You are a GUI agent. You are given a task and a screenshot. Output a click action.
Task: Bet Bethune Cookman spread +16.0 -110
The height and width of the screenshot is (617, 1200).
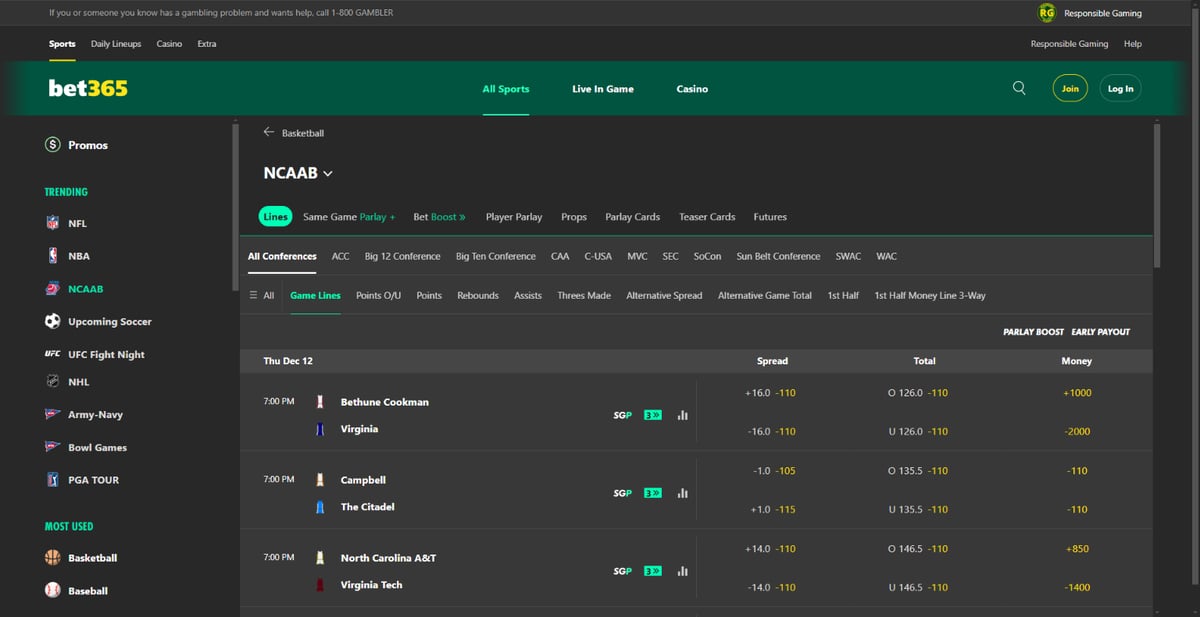coord(771,393)
